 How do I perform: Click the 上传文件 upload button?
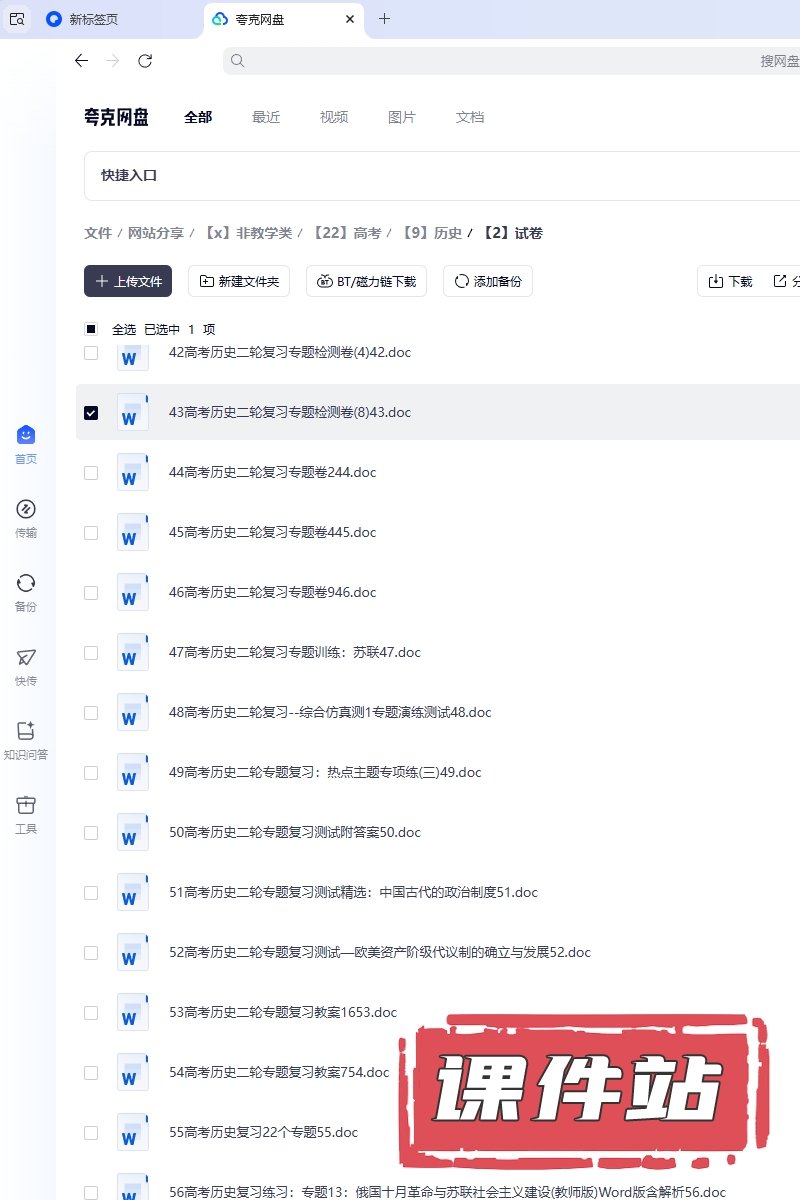[x=128, y=282]
